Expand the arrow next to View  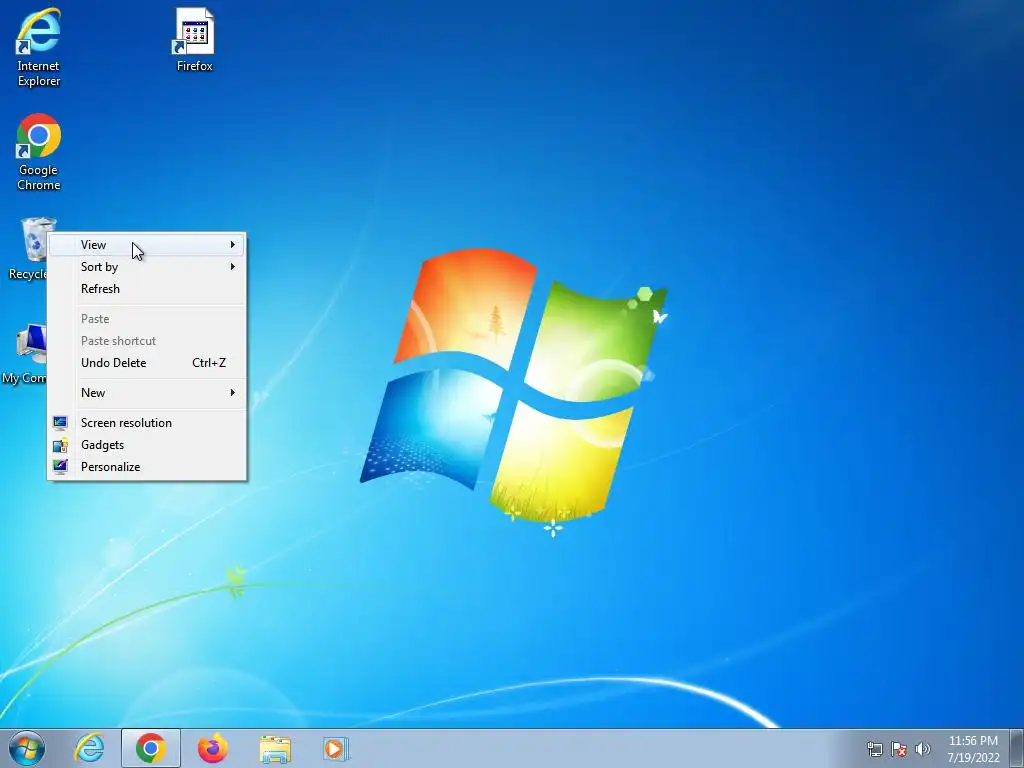tap(232, 245)
